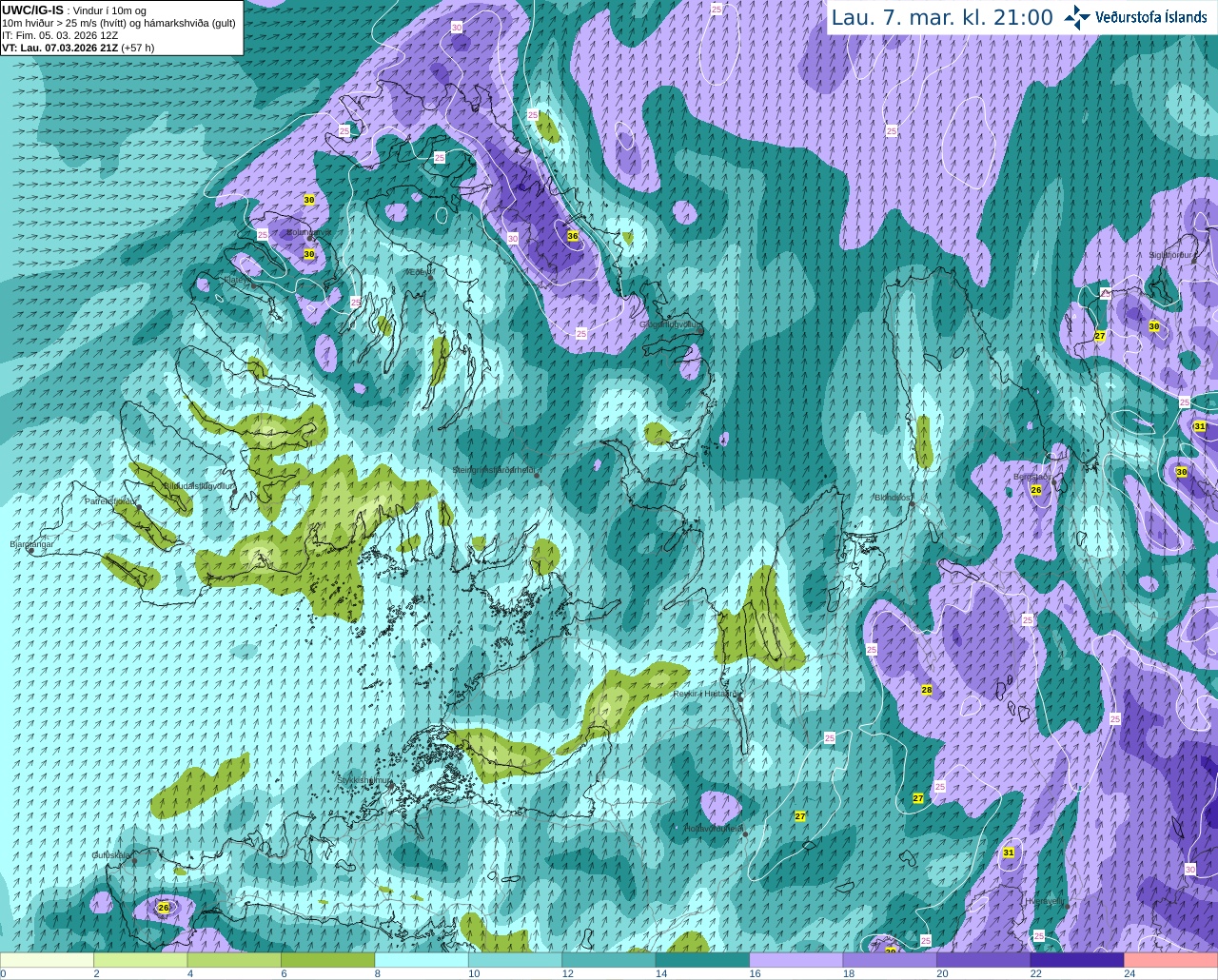The image size is (1218, 980).
Task: Click the yellow 26 marker at Bergstaðir
Action: pyautogui.click(x=1036, y=490)
